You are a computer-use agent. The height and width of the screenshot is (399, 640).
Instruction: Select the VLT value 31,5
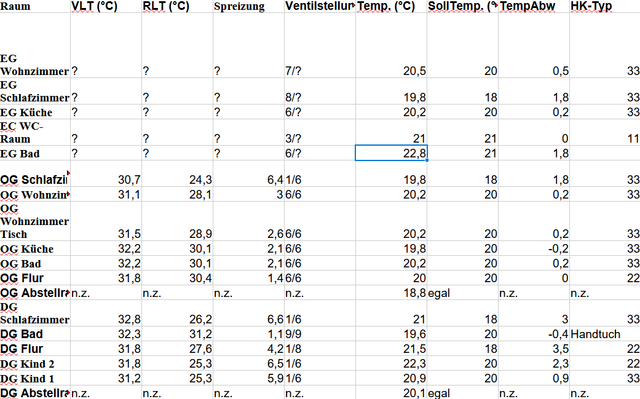106,221
